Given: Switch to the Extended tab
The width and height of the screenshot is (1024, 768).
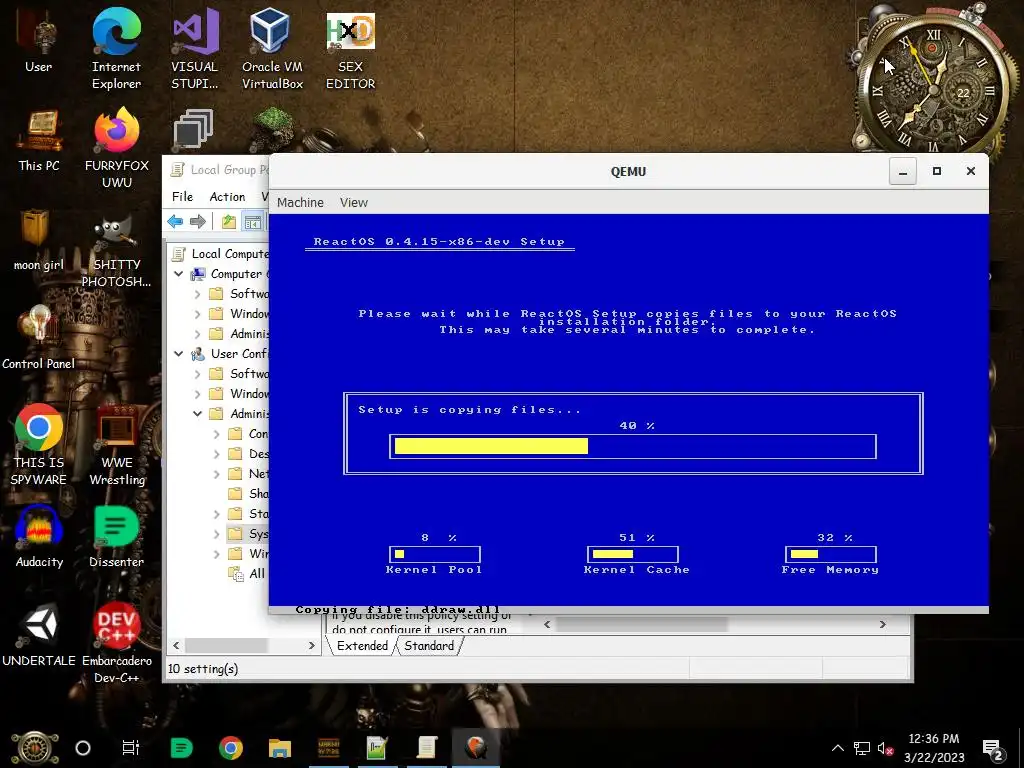Looking at the screenshot, I should (362, 646).
